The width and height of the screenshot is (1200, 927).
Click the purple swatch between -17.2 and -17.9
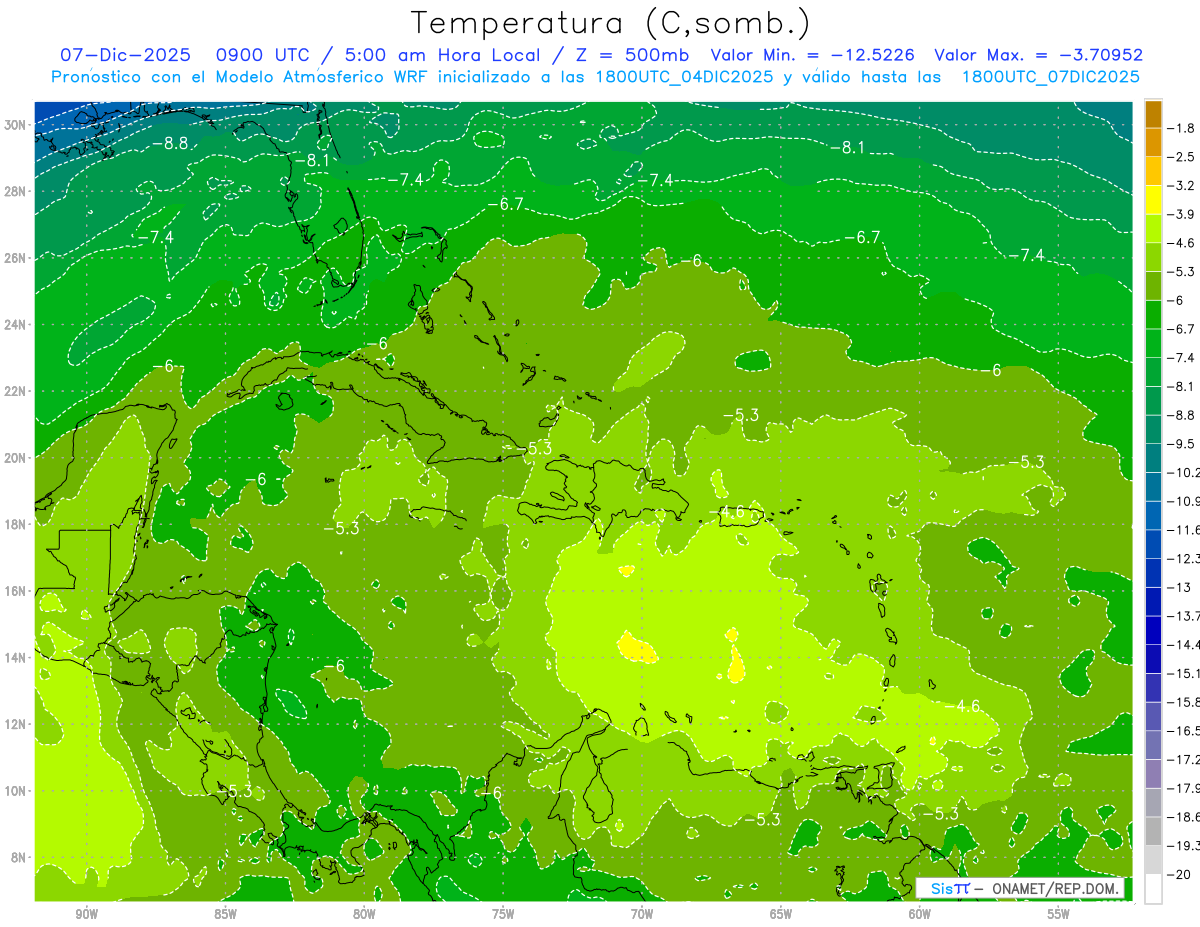tap(1153, 773)
